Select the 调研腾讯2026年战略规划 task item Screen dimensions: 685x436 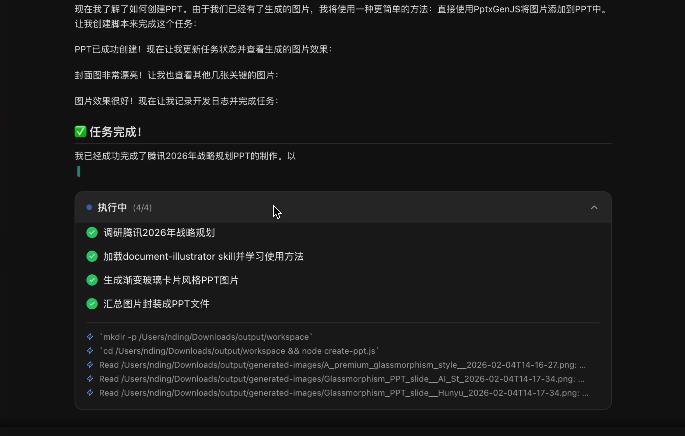click(159, 233)
